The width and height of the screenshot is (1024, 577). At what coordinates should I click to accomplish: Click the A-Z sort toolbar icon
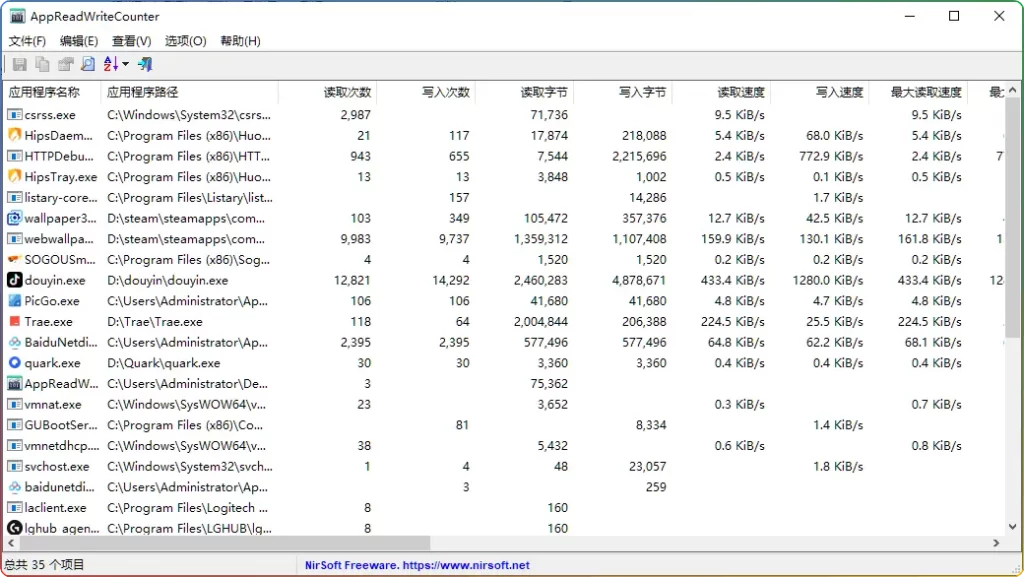coord(110,64)
